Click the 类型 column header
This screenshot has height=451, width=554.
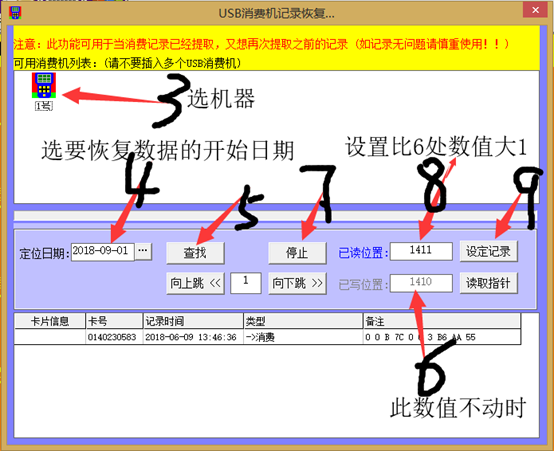point(303,321)
